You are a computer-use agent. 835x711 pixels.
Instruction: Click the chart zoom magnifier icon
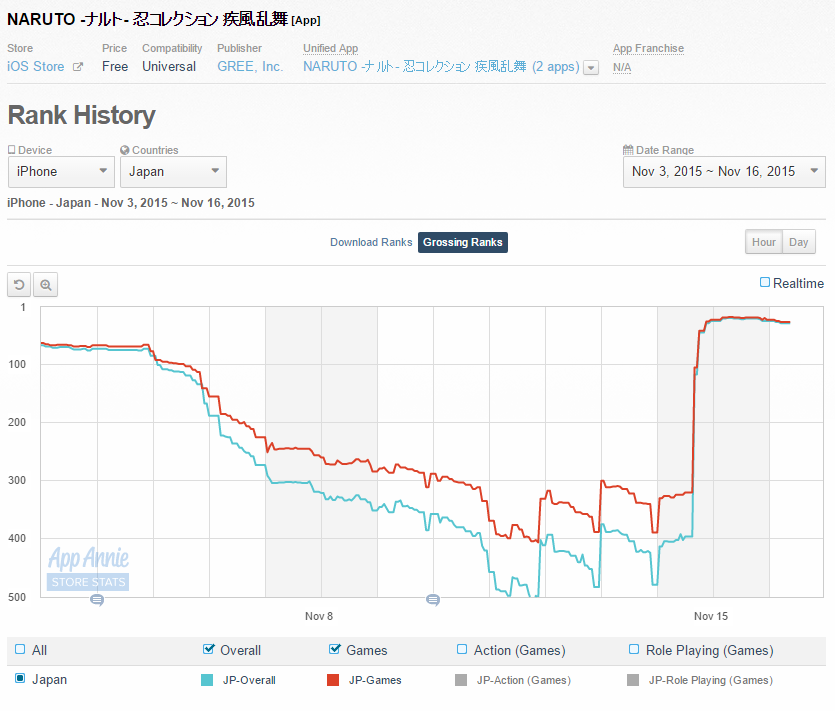[46, 284]
